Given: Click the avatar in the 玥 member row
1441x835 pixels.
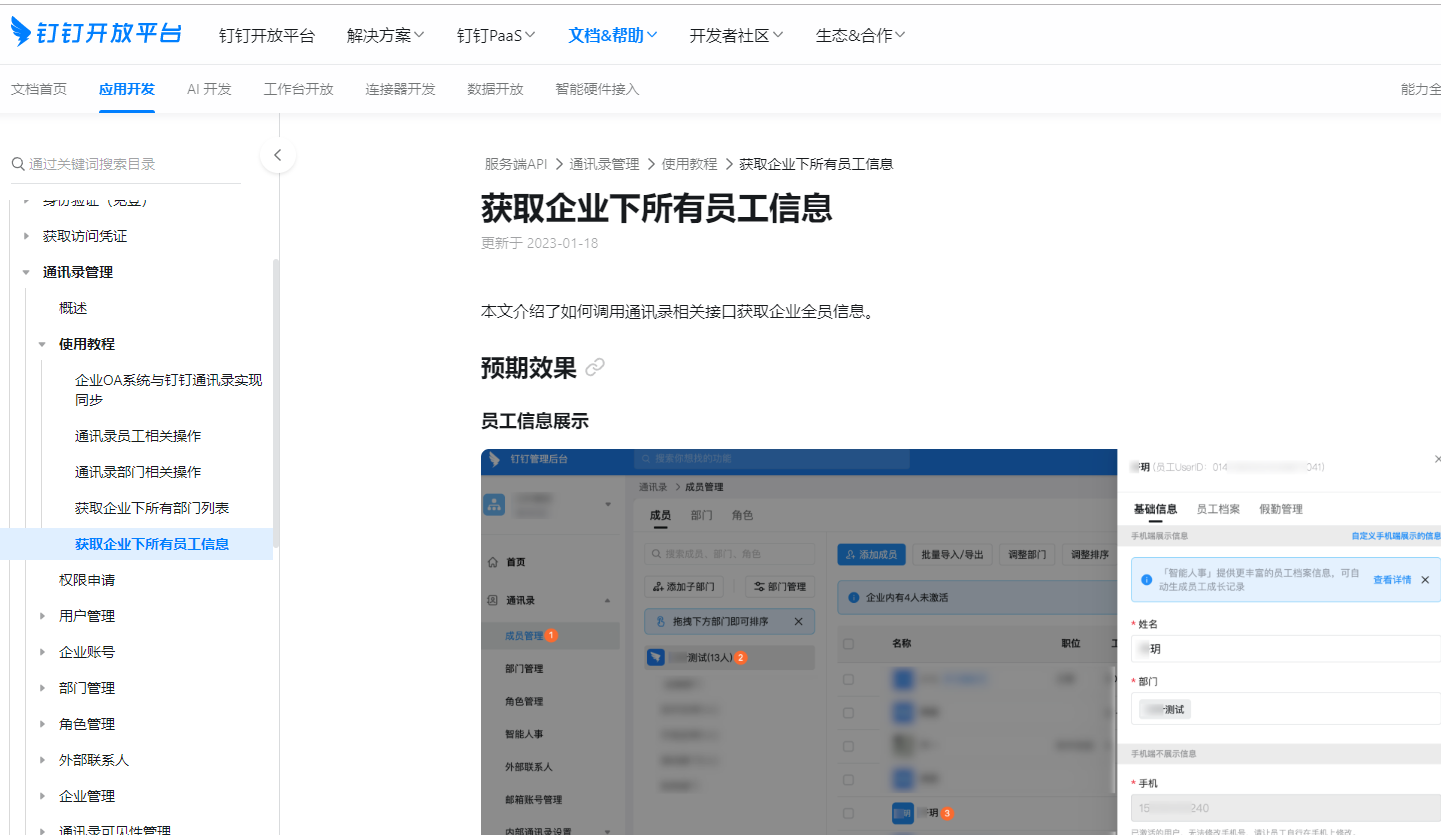Looking at the screenshot, I should coord(903,813).
